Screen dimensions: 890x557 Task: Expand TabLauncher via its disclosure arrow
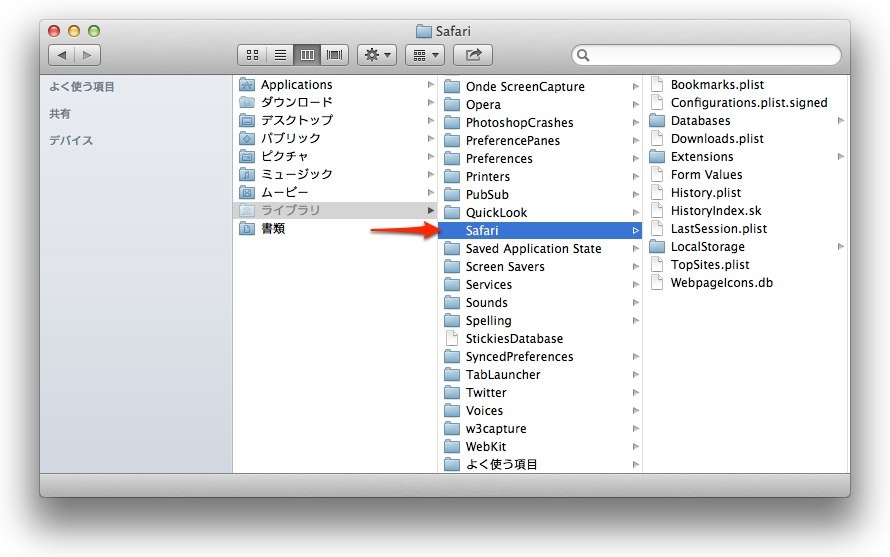(636, 375)
